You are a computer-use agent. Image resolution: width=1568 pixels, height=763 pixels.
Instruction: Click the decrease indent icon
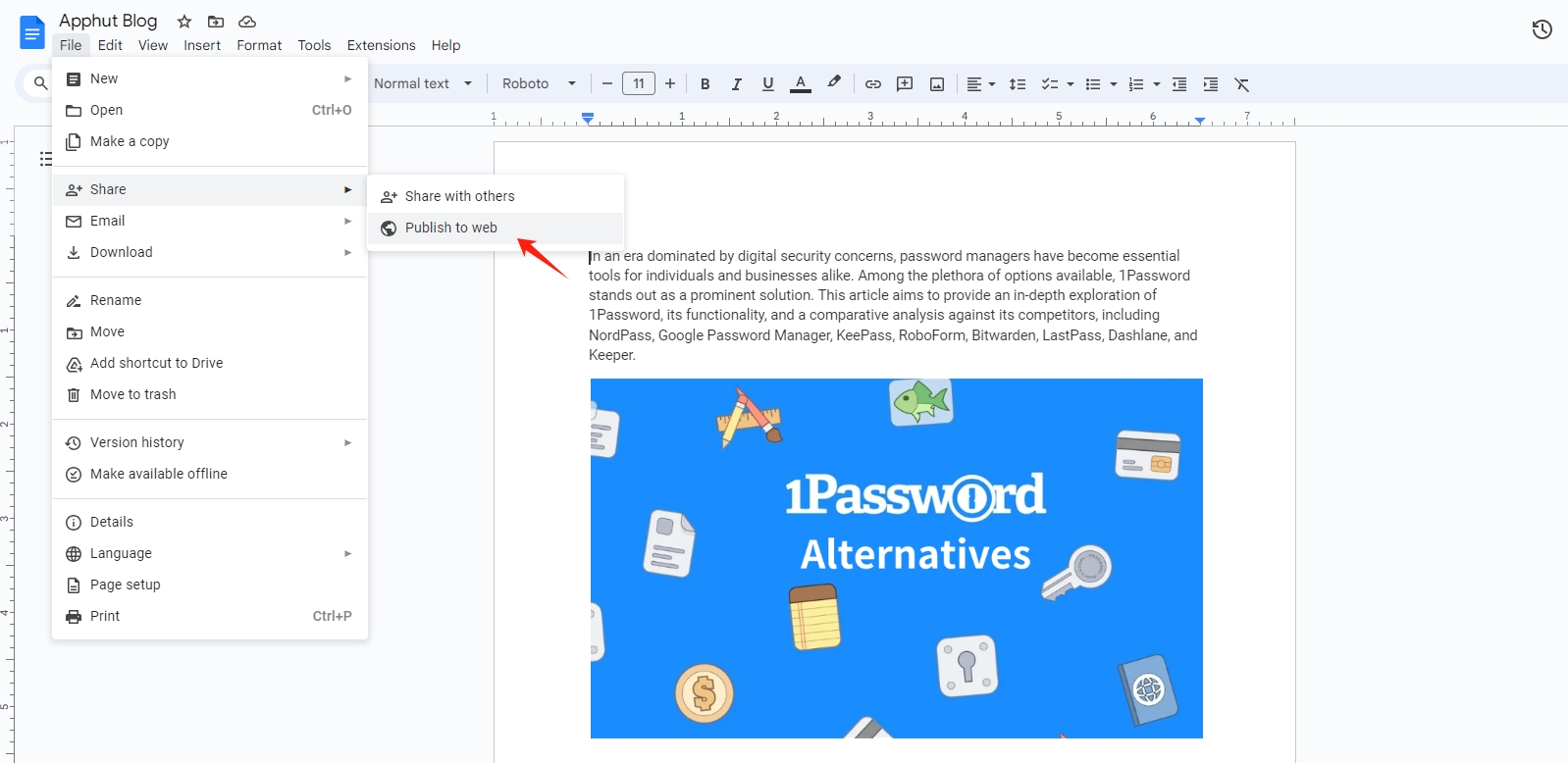click(1179, 84)
